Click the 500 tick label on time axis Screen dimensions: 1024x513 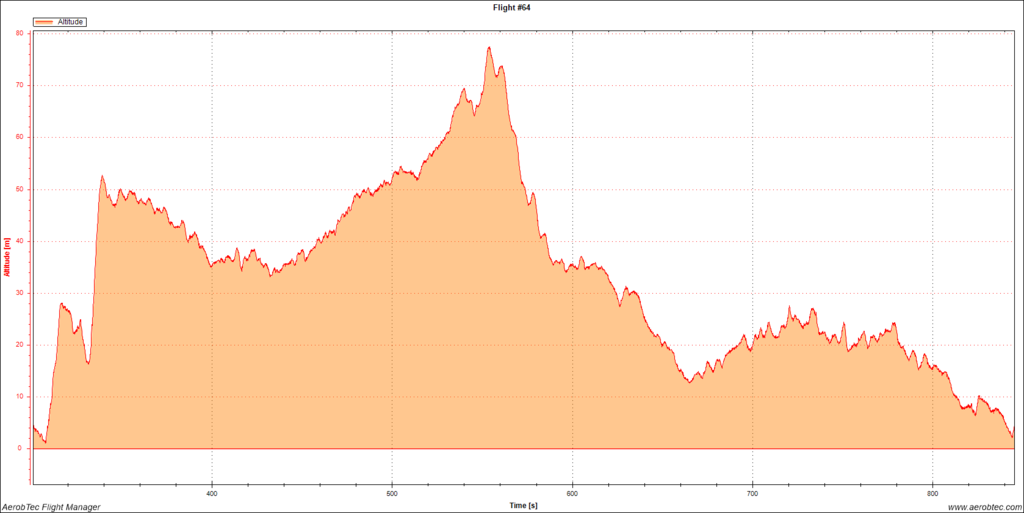tap(392, 493)
